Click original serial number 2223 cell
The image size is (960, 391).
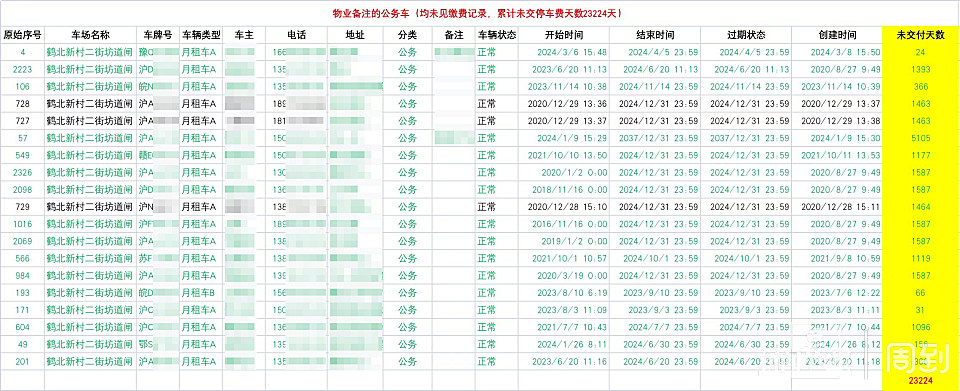(23, 70)
